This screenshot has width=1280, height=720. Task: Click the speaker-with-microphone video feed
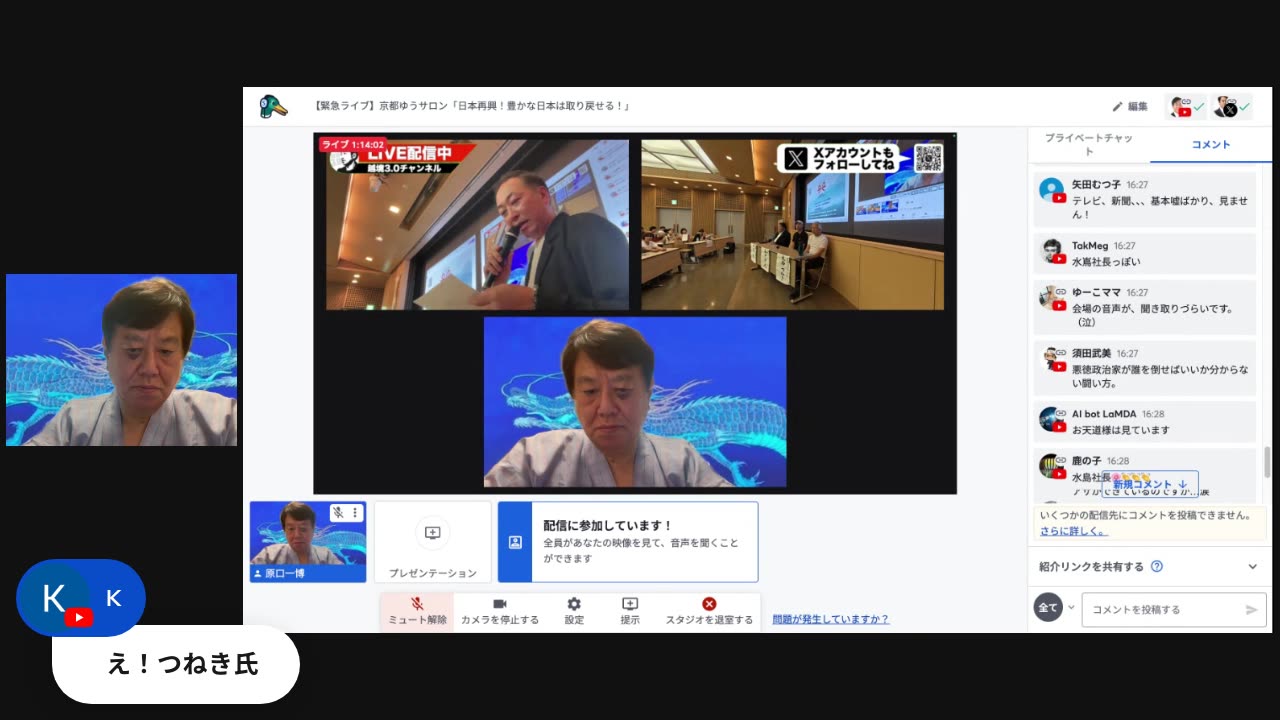coord(477,224)
